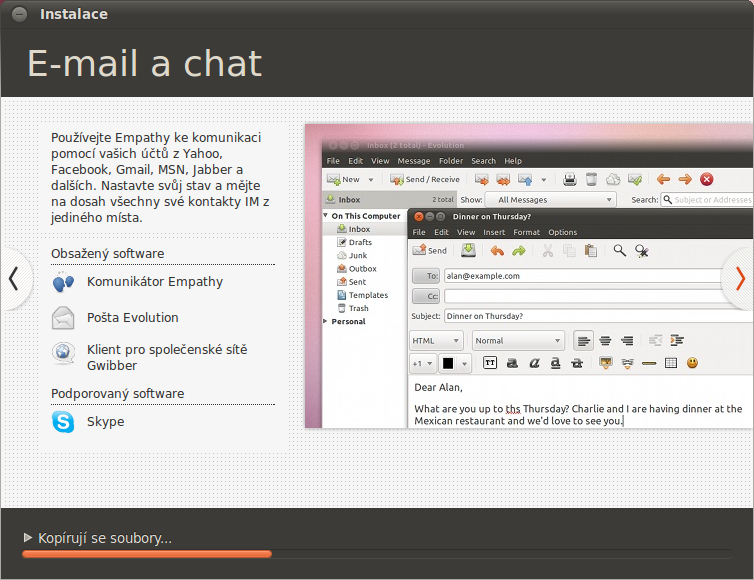Screen dimensions: 754x580
Task: Click the Cc: button in compose
Action: (x=426, y=296)
